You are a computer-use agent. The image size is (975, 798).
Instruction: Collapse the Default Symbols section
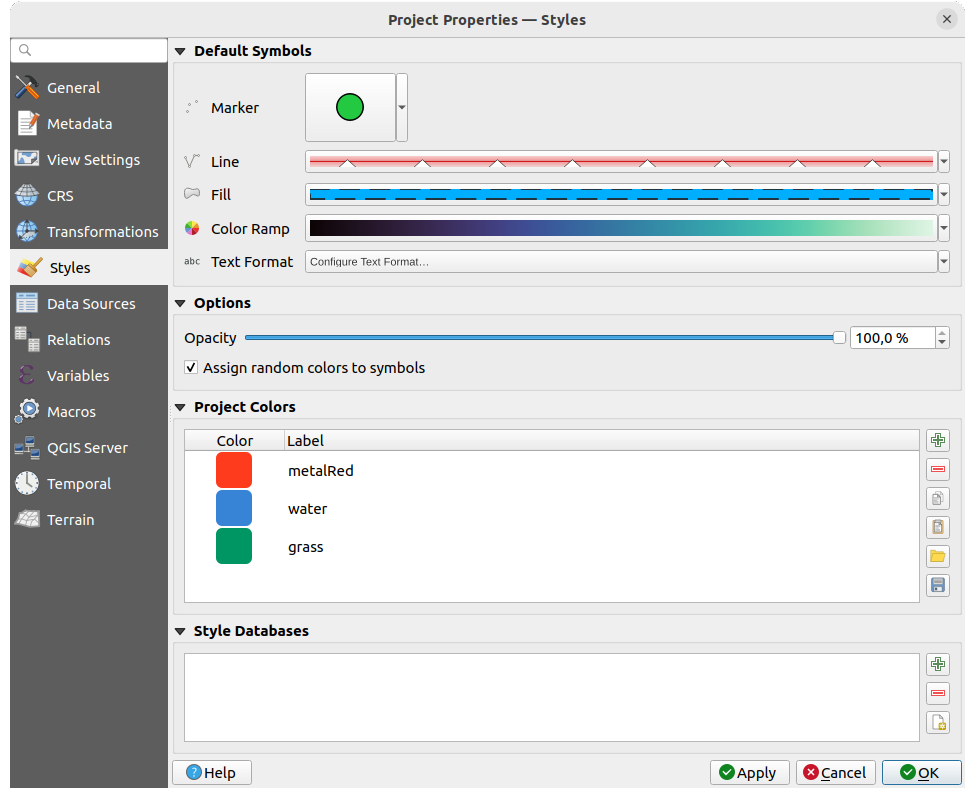click(181, 51)
